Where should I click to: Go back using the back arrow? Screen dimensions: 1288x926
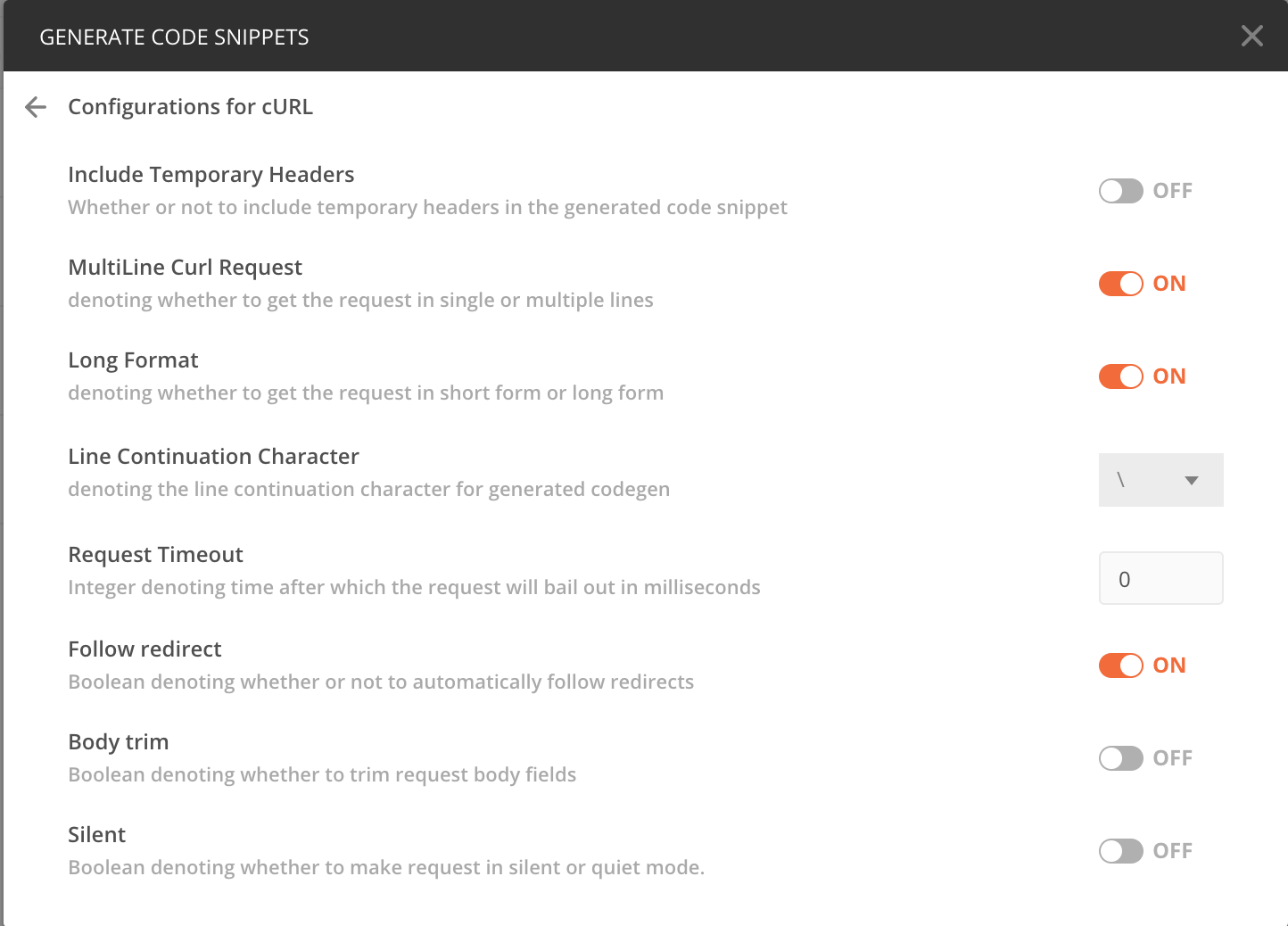[35, 107]
